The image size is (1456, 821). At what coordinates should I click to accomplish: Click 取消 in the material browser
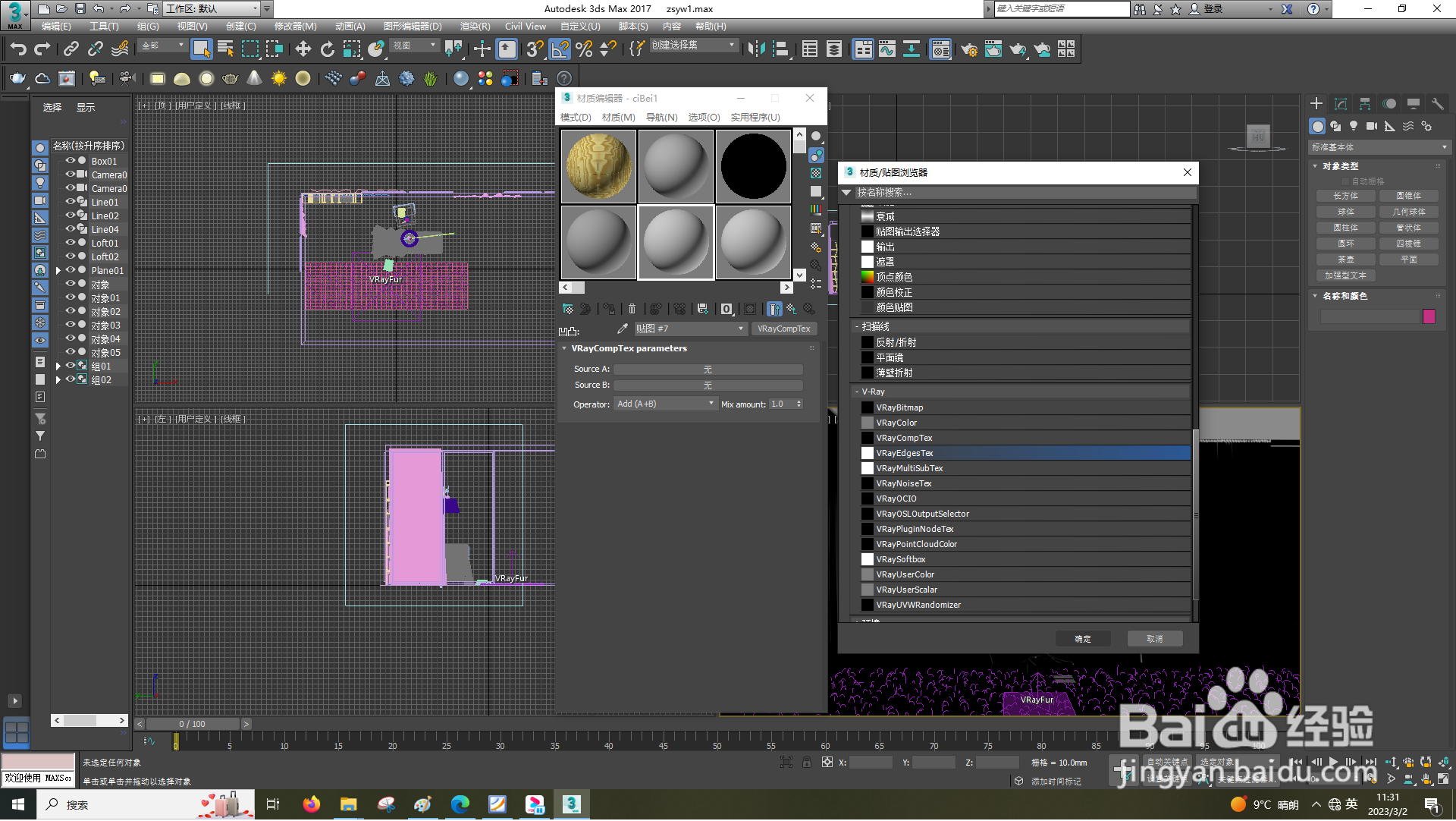click(x=1155, y=639)
